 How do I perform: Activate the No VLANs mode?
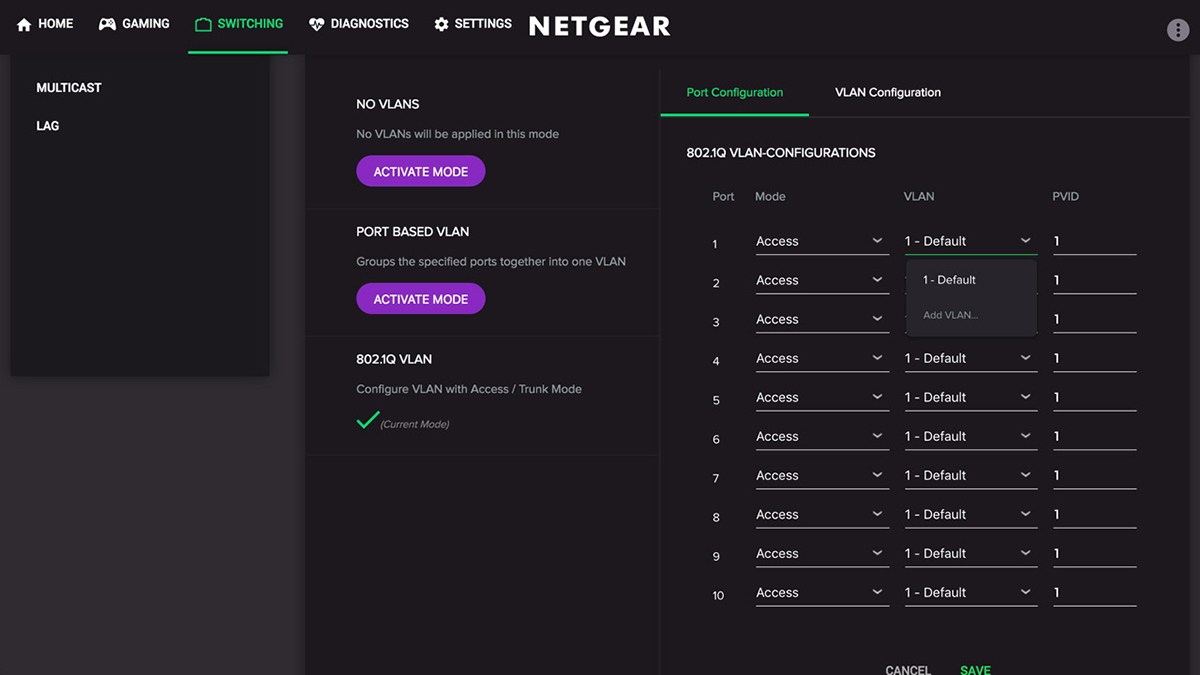[420, 172]
